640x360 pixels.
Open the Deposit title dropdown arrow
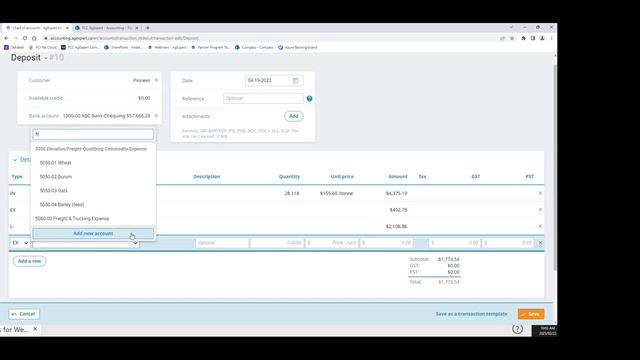click(x=46, y=58)
